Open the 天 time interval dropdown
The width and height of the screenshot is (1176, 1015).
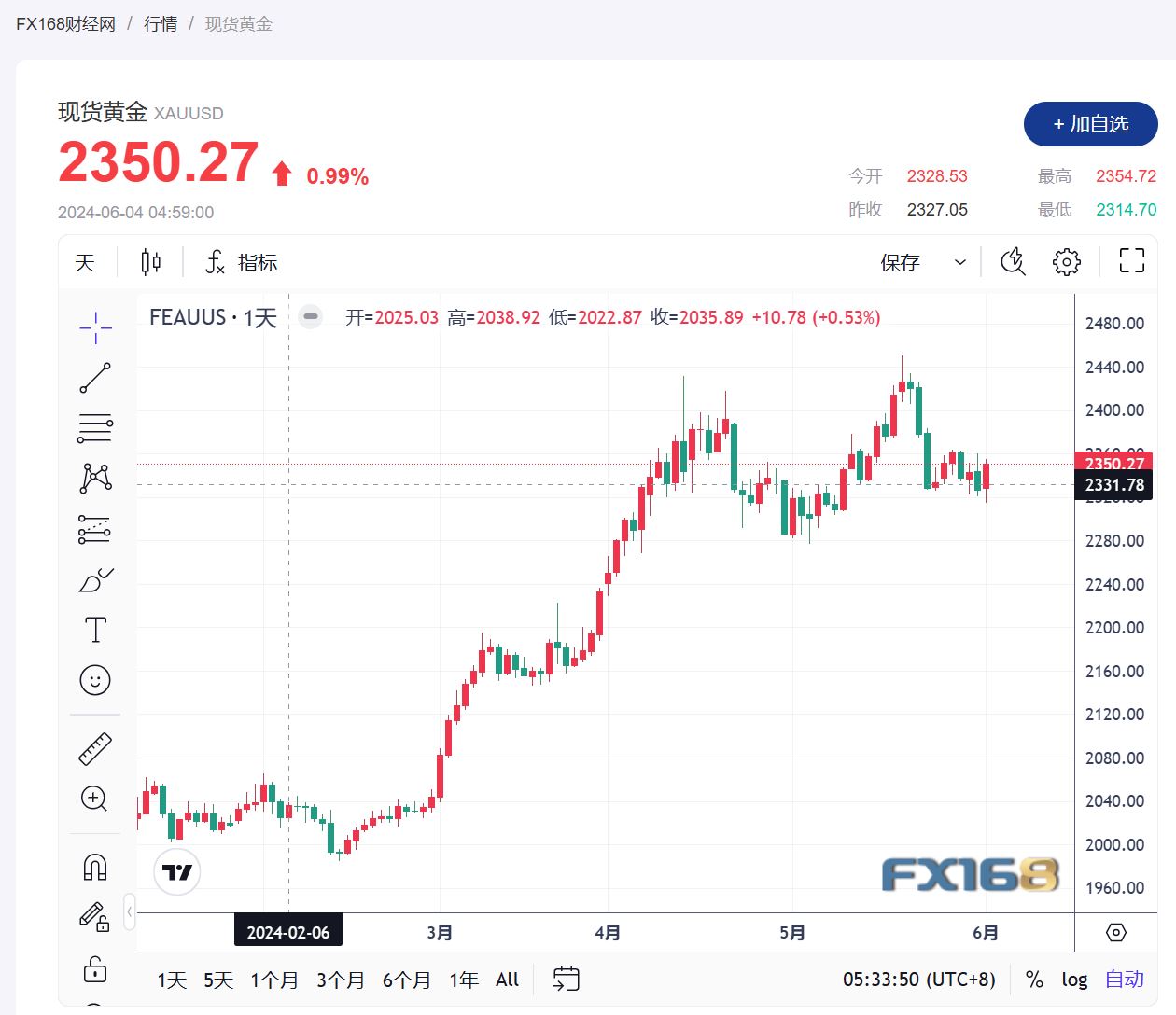(x=85, y=262)
